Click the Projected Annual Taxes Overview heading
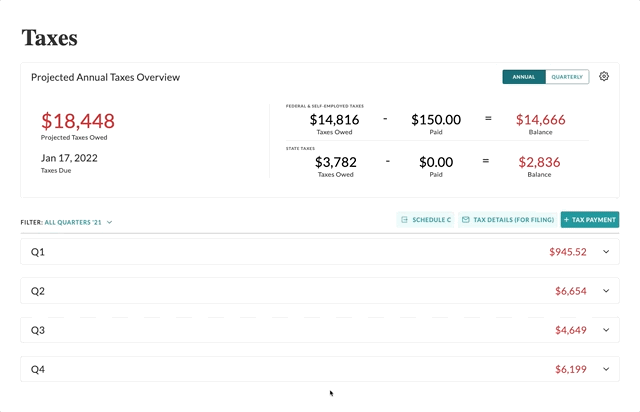The width and height of the screenshot is (640, 412). pyautogui.click(x=105, y=77)
